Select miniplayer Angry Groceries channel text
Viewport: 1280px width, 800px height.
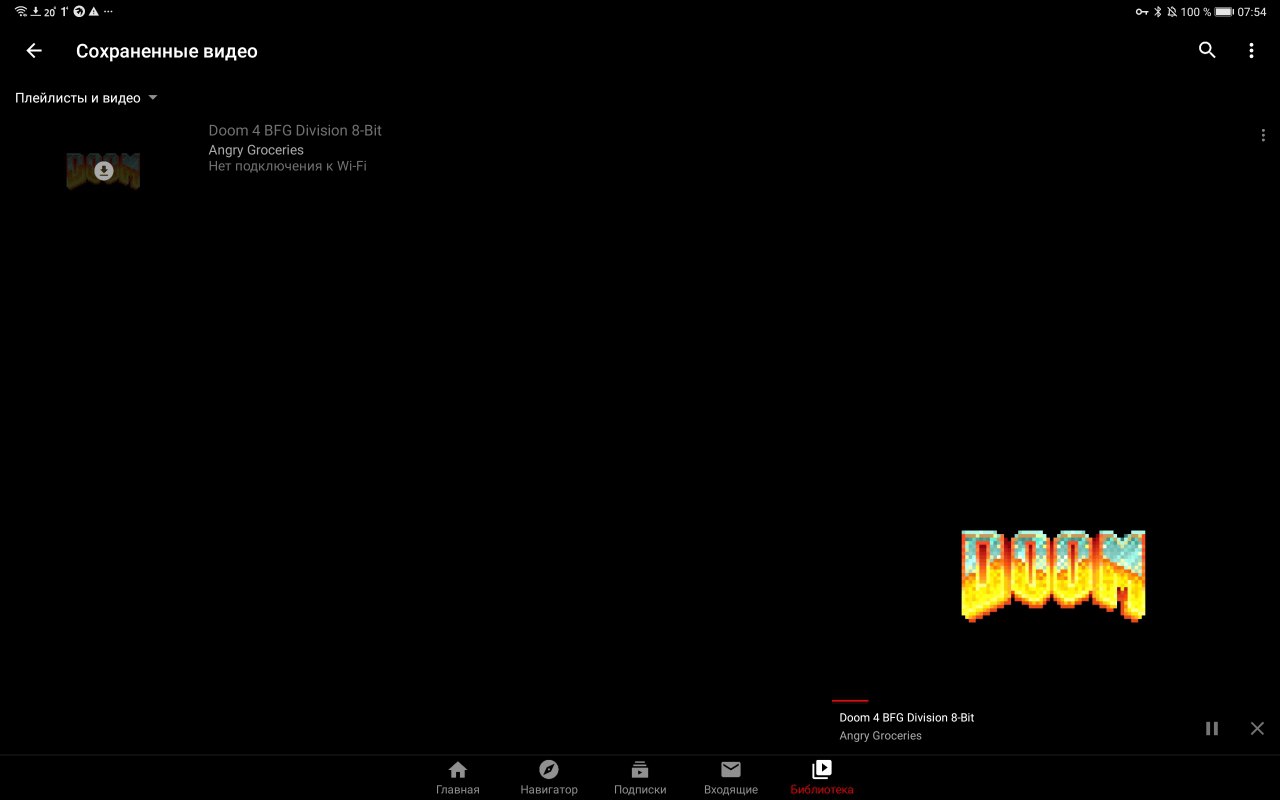pos(880,736)
